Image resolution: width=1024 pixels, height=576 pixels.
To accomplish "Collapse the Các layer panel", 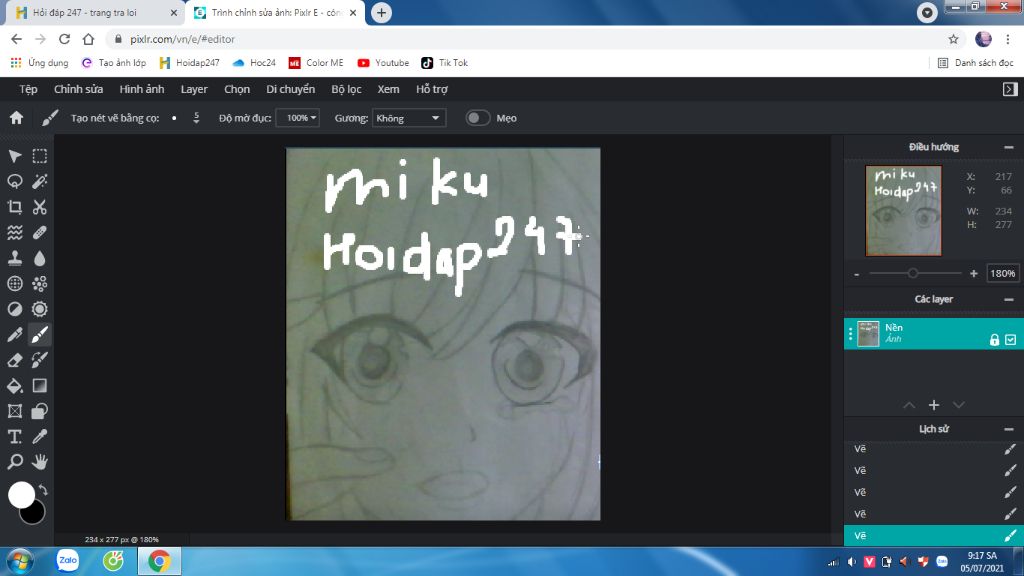I will [x=1008, y=300].
